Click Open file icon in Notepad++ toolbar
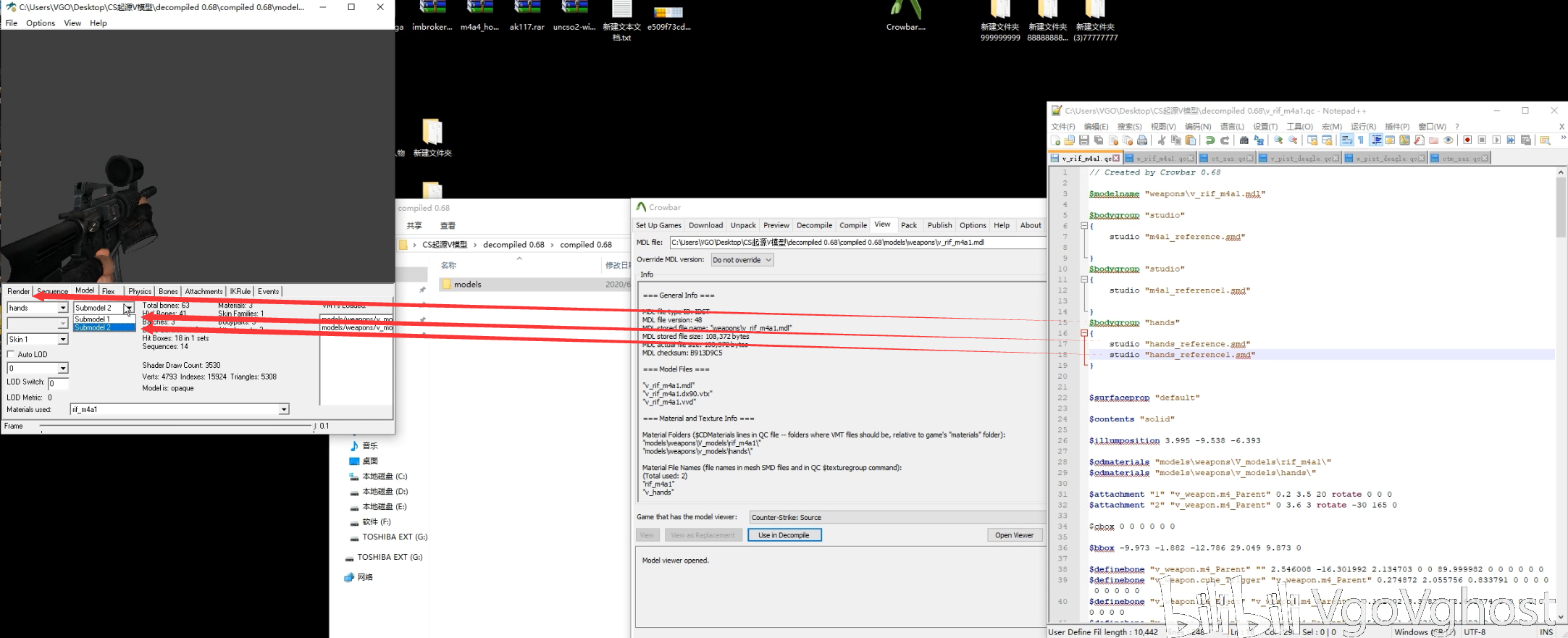The height and width of the screenshot is (638, 1568). click(1070, 140)
